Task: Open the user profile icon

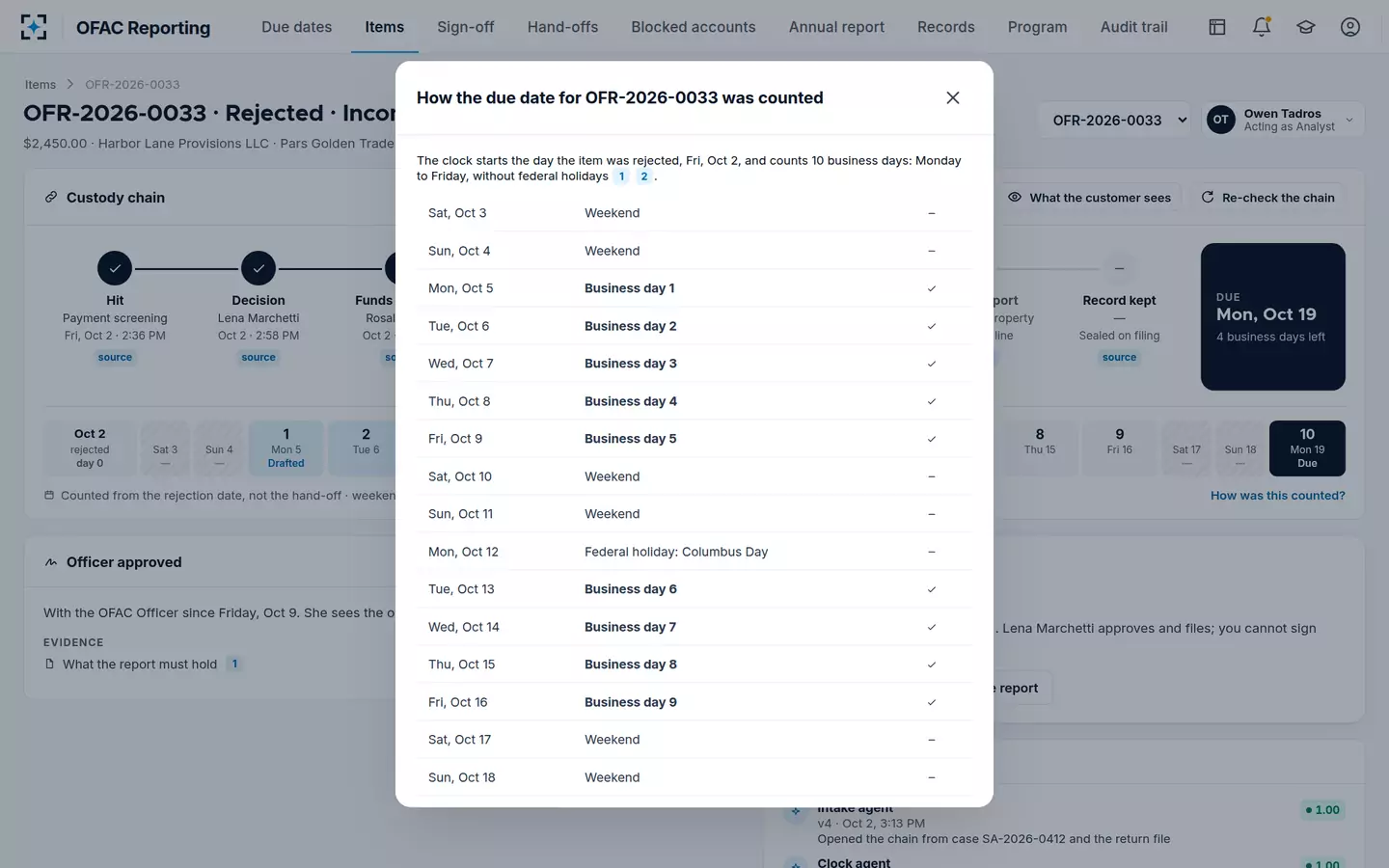Action: (x=1350, y=27)
